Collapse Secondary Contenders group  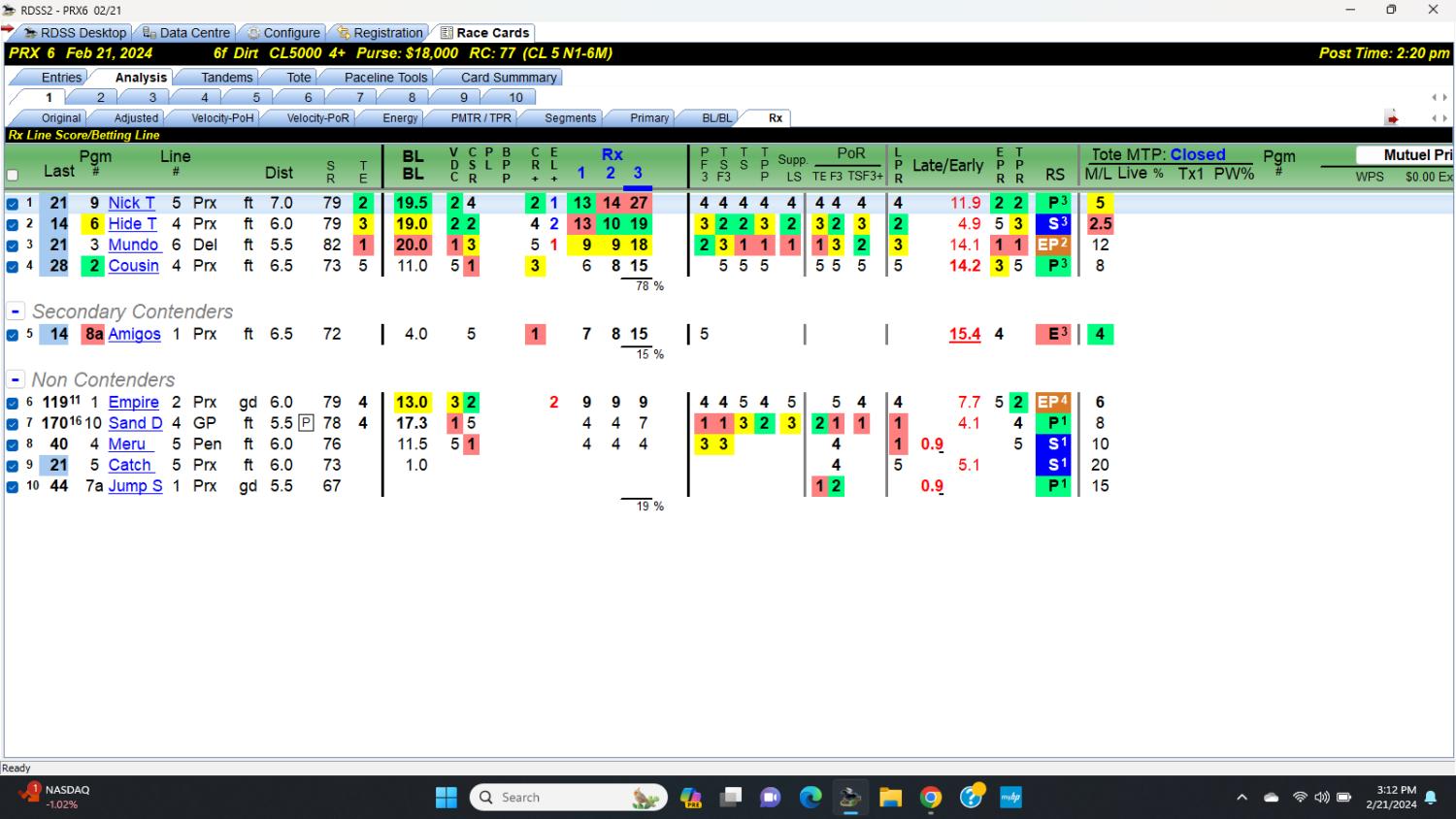(16, 311)
